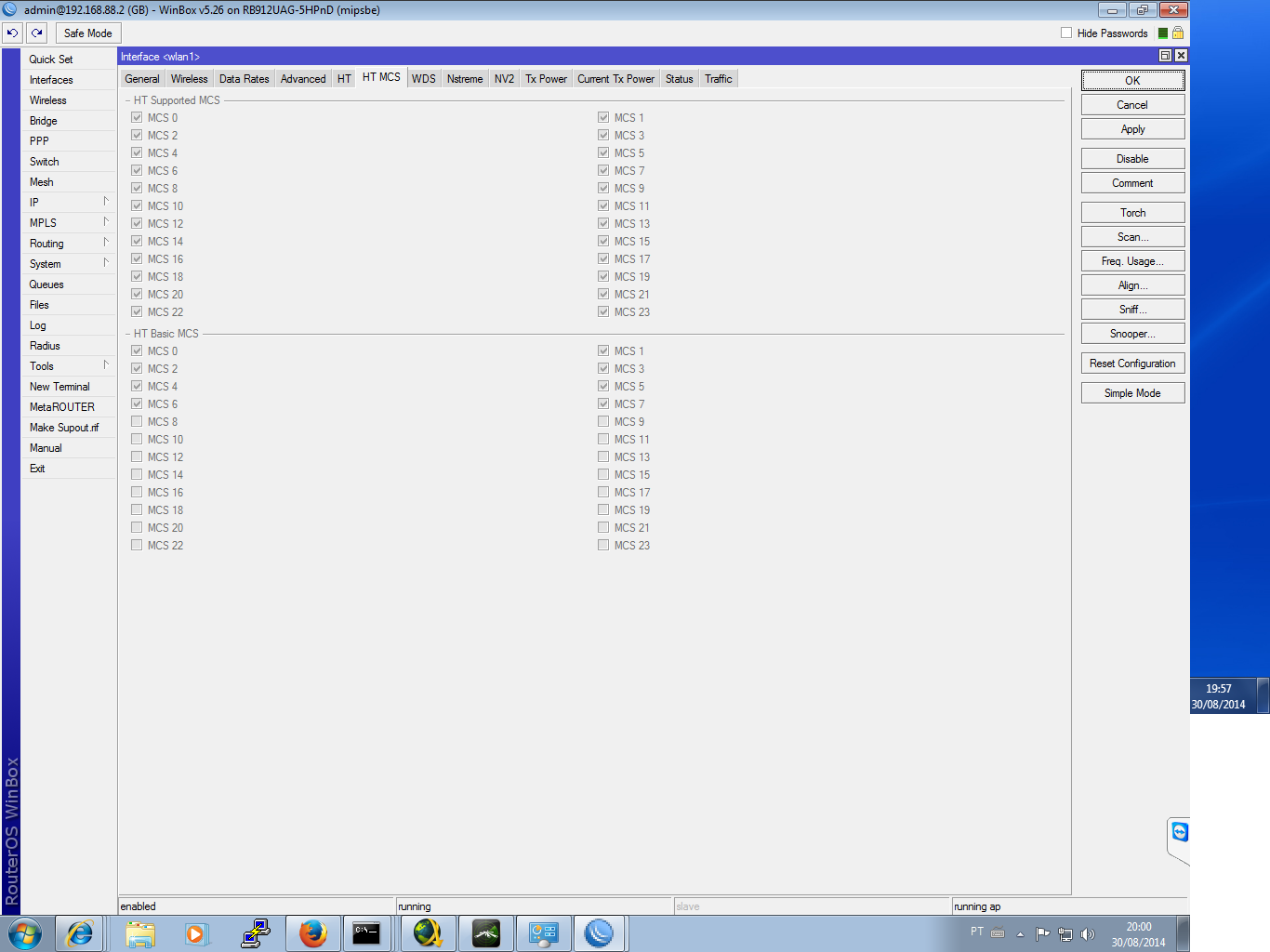Open Windows Media Player from the taskbar
The image size is (1270, 952).
(x=195, y=933)
